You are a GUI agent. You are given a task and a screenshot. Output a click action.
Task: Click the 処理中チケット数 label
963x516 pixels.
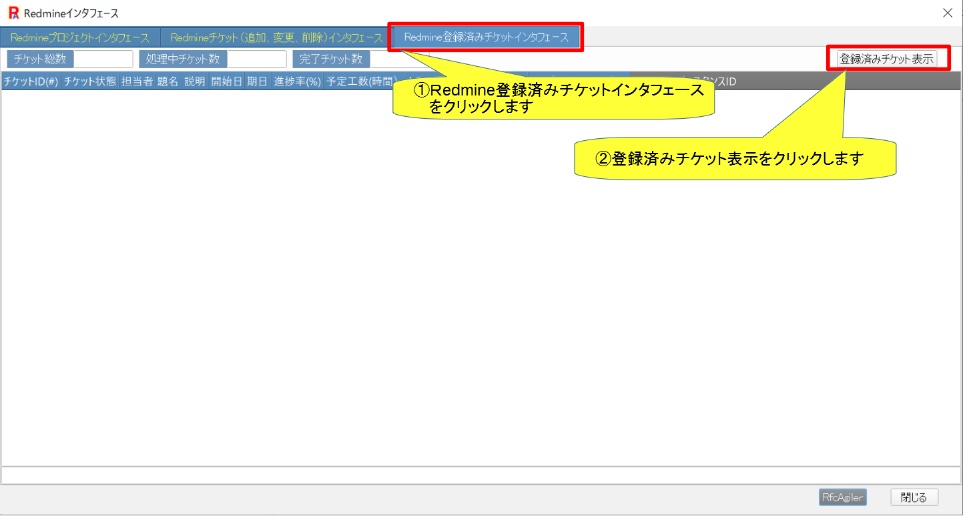pyautogui.click(x=183, y=59)
